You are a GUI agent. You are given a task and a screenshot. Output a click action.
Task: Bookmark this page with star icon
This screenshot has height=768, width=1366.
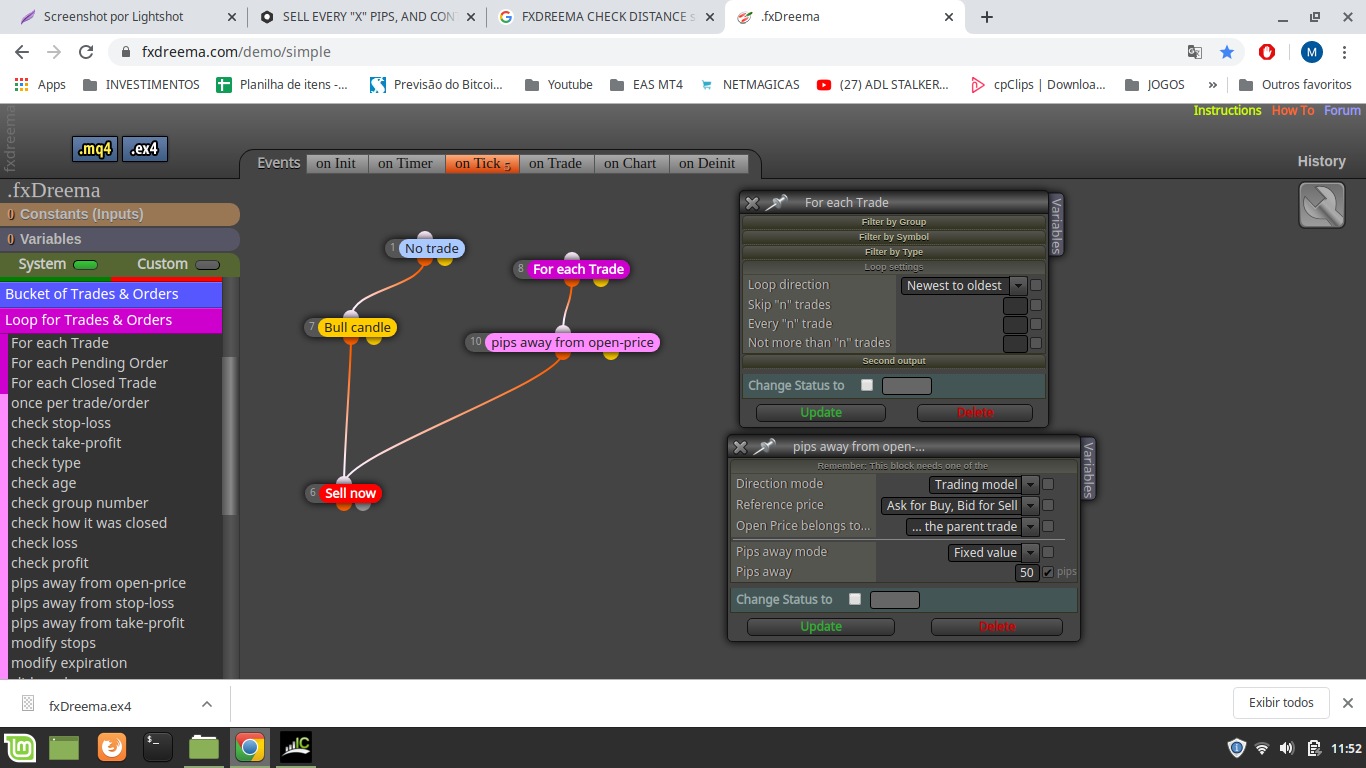[1227, 52]
